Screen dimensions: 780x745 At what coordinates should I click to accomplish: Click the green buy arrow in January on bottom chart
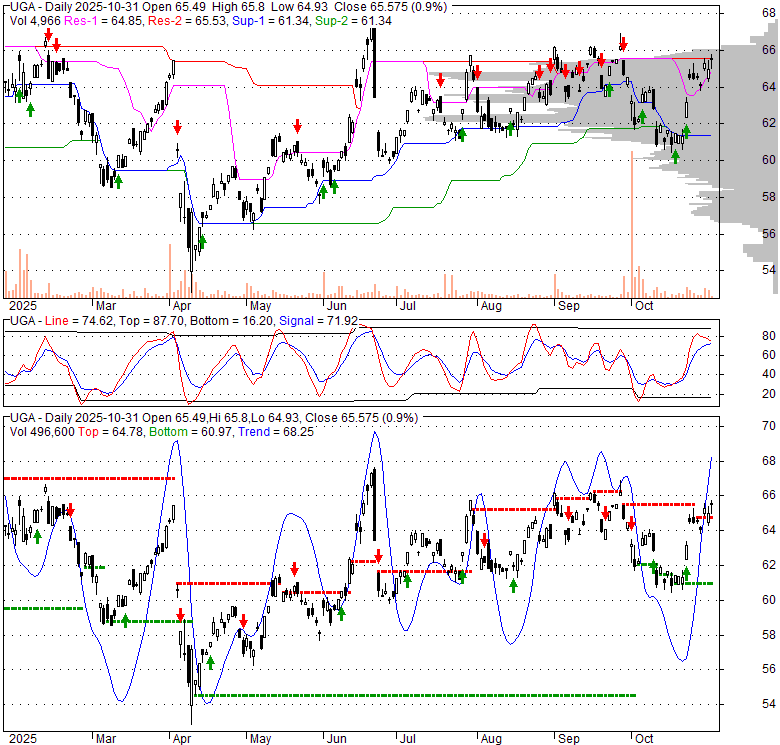(37, 536)
